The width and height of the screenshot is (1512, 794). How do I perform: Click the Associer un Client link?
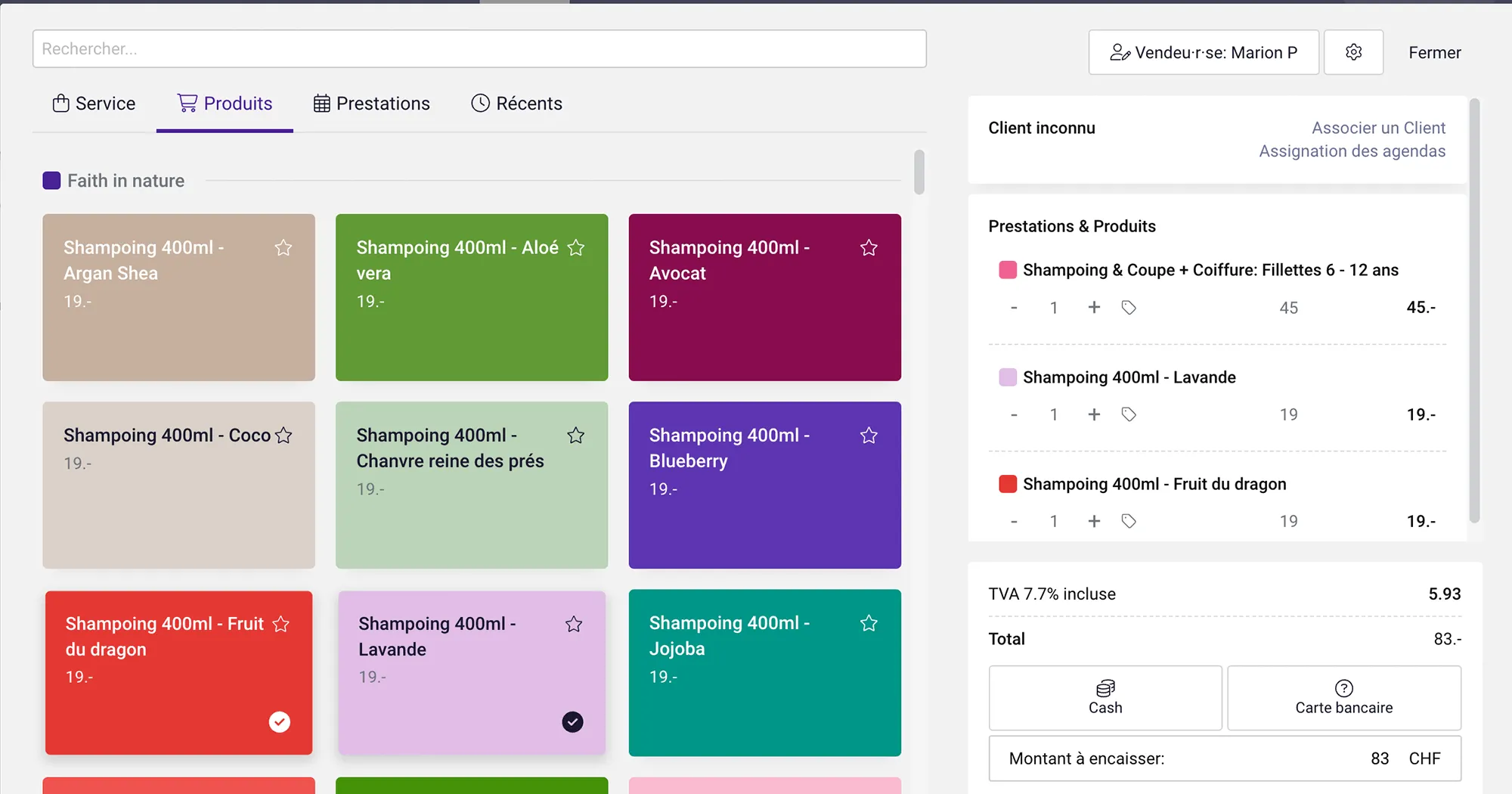1378,128
